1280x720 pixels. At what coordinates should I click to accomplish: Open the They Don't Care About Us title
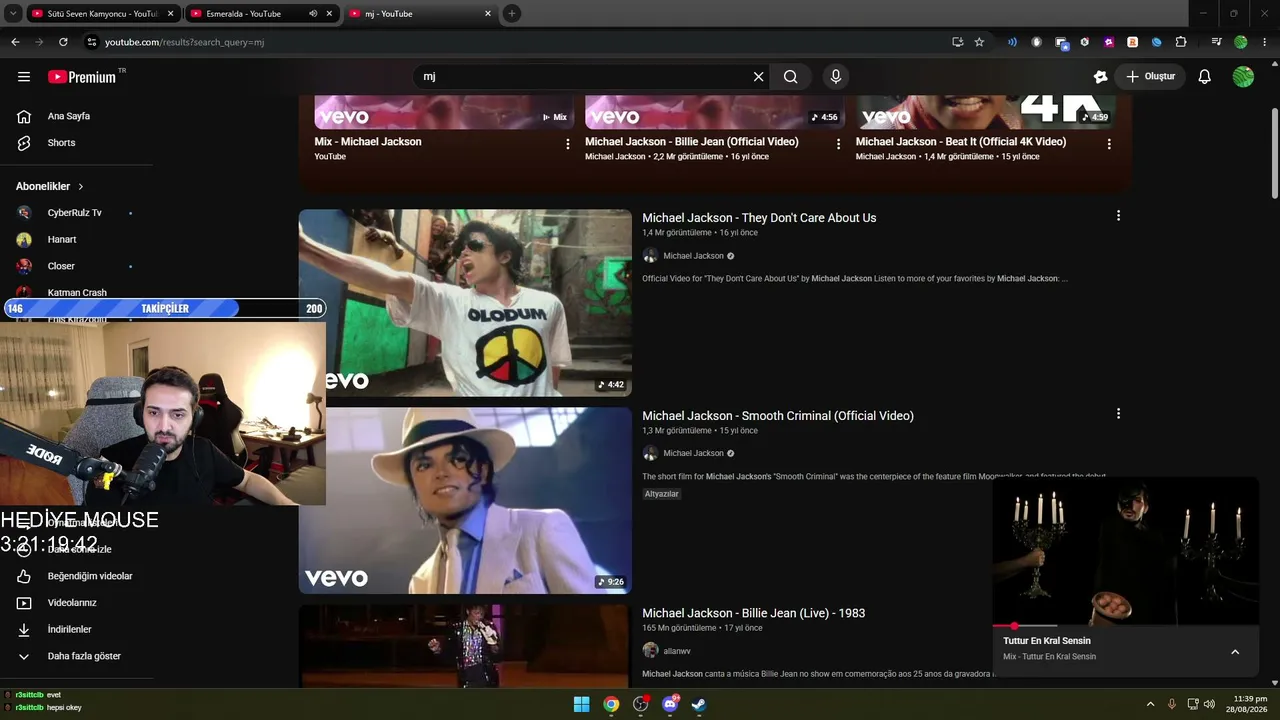[x=759, y=218]
